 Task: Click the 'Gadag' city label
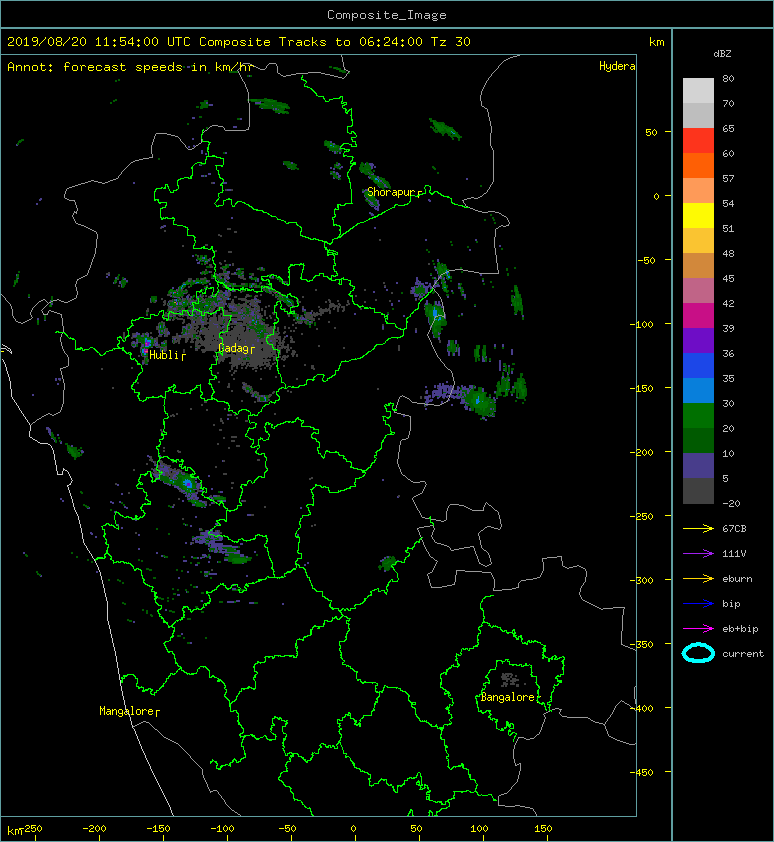click(233, 349)
